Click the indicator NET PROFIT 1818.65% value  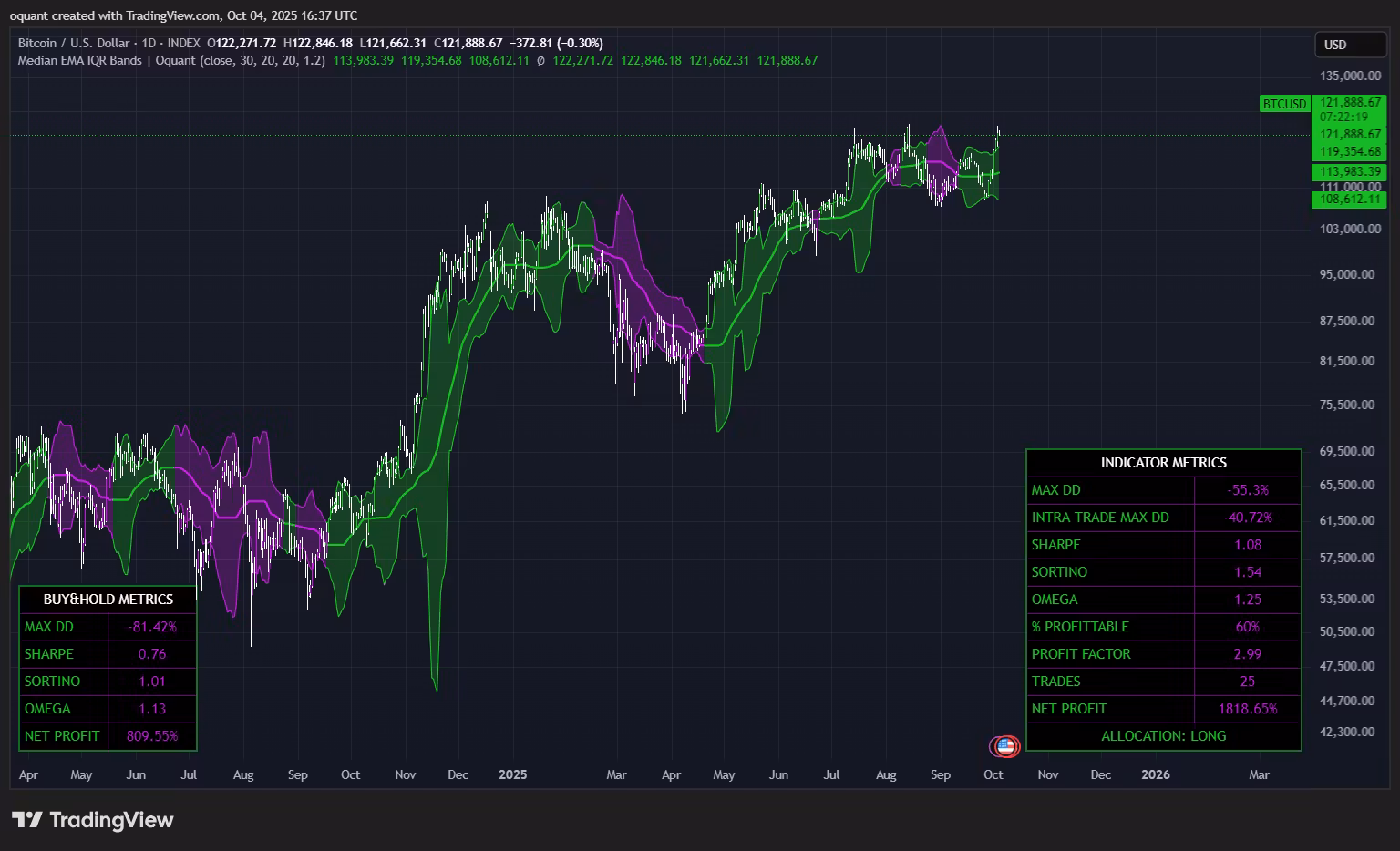(1247, 709)
